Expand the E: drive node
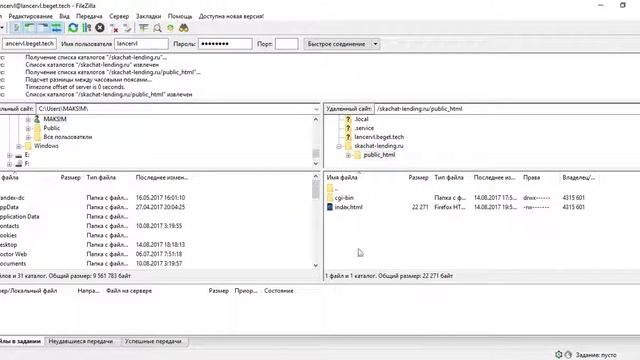This screenshot has width=640, height=360. click(9, 155)
